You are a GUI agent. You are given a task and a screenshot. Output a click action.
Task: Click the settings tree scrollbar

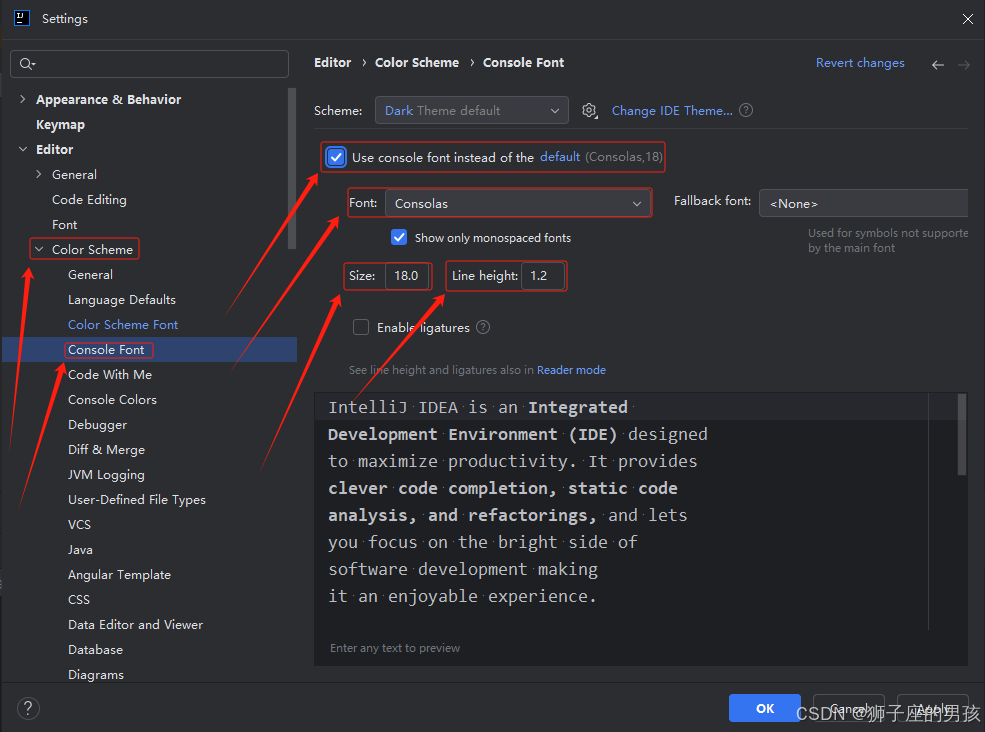(291, 170)
